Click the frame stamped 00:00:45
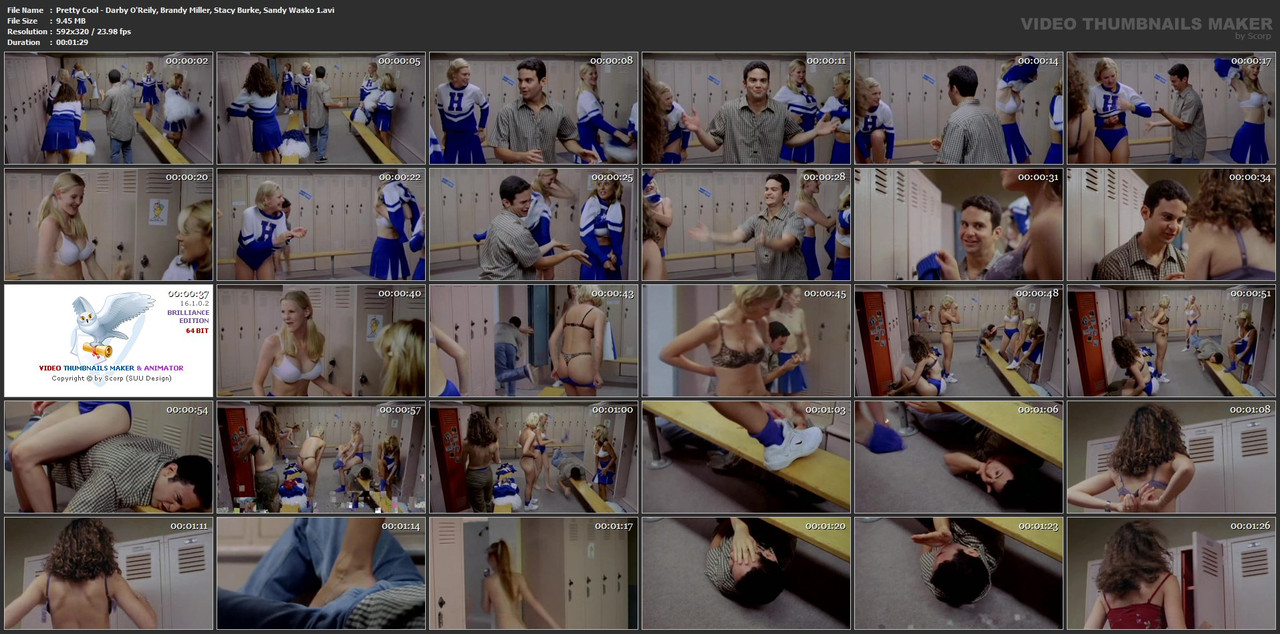Screen dimensions: 1280x634 tap(746, 341)
